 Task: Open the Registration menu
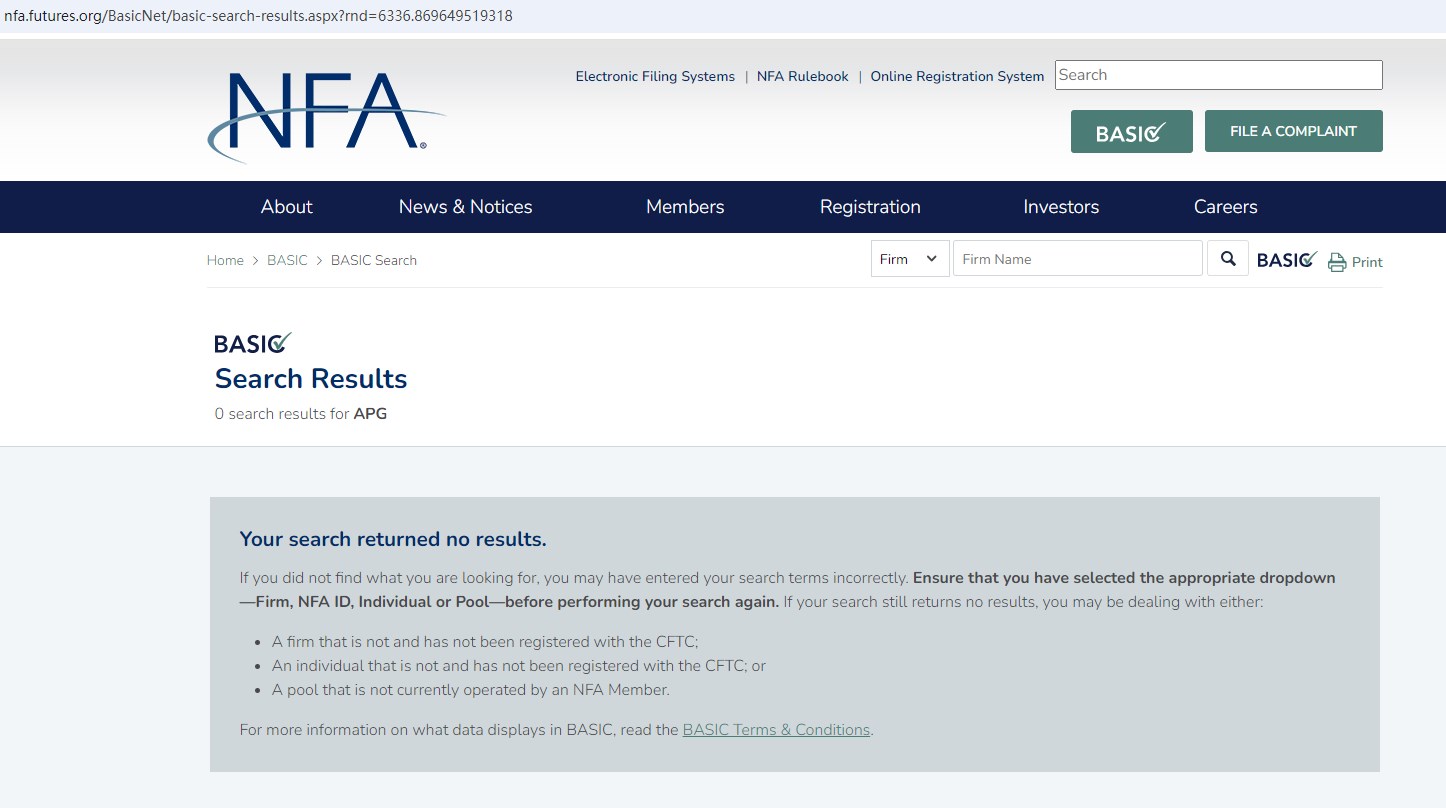coord(870,207)
